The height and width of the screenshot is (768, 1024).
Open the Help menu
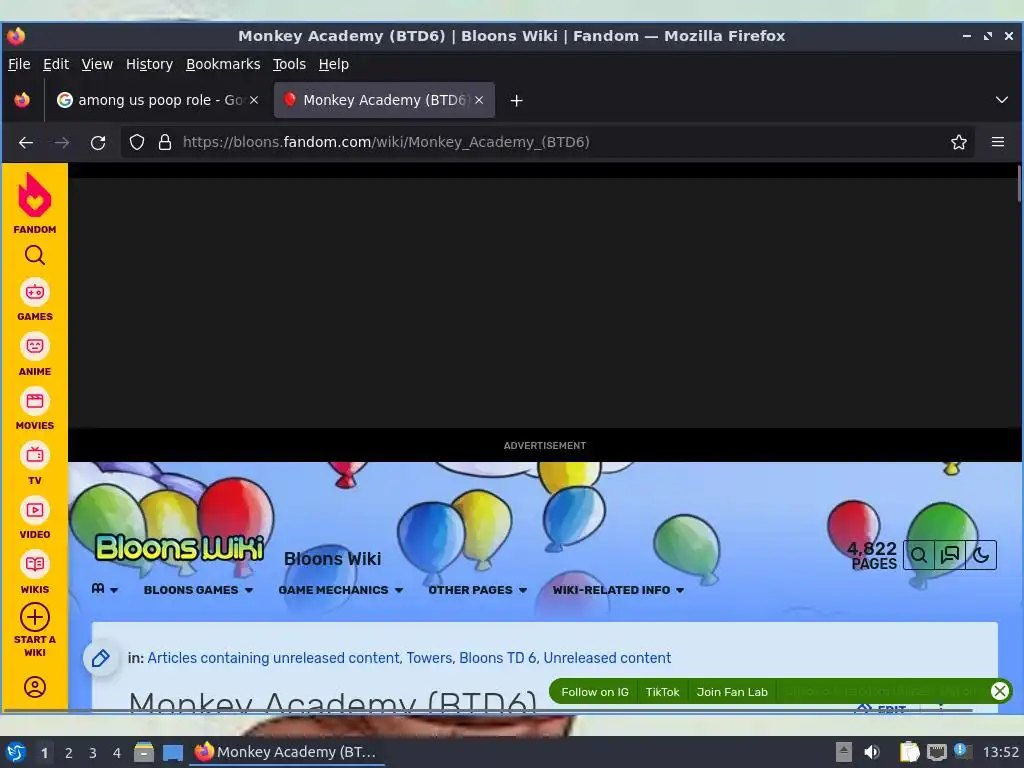[334, 64]
